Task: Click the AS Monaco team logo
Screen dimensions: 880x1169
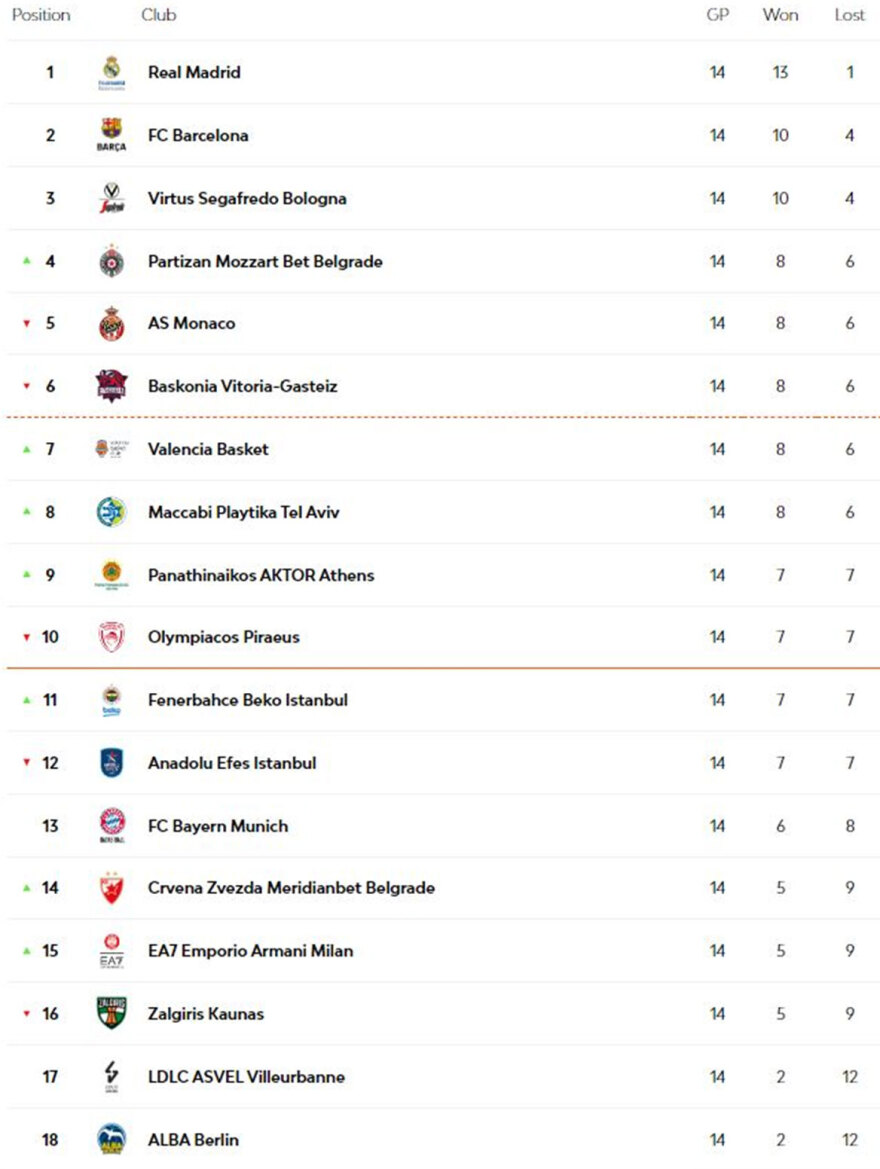Action: click(x=111, y=324)
